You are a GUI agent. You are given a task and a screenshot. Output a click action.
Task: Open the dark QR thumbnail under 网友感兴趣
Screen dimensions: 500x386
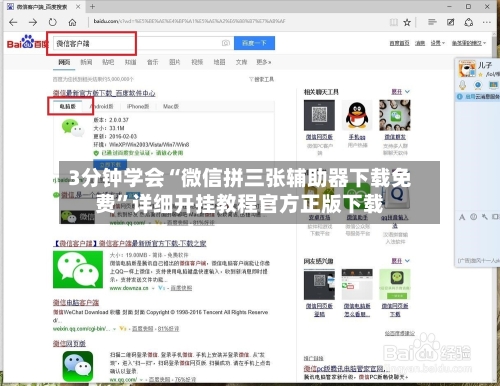(x=319, y=284)
